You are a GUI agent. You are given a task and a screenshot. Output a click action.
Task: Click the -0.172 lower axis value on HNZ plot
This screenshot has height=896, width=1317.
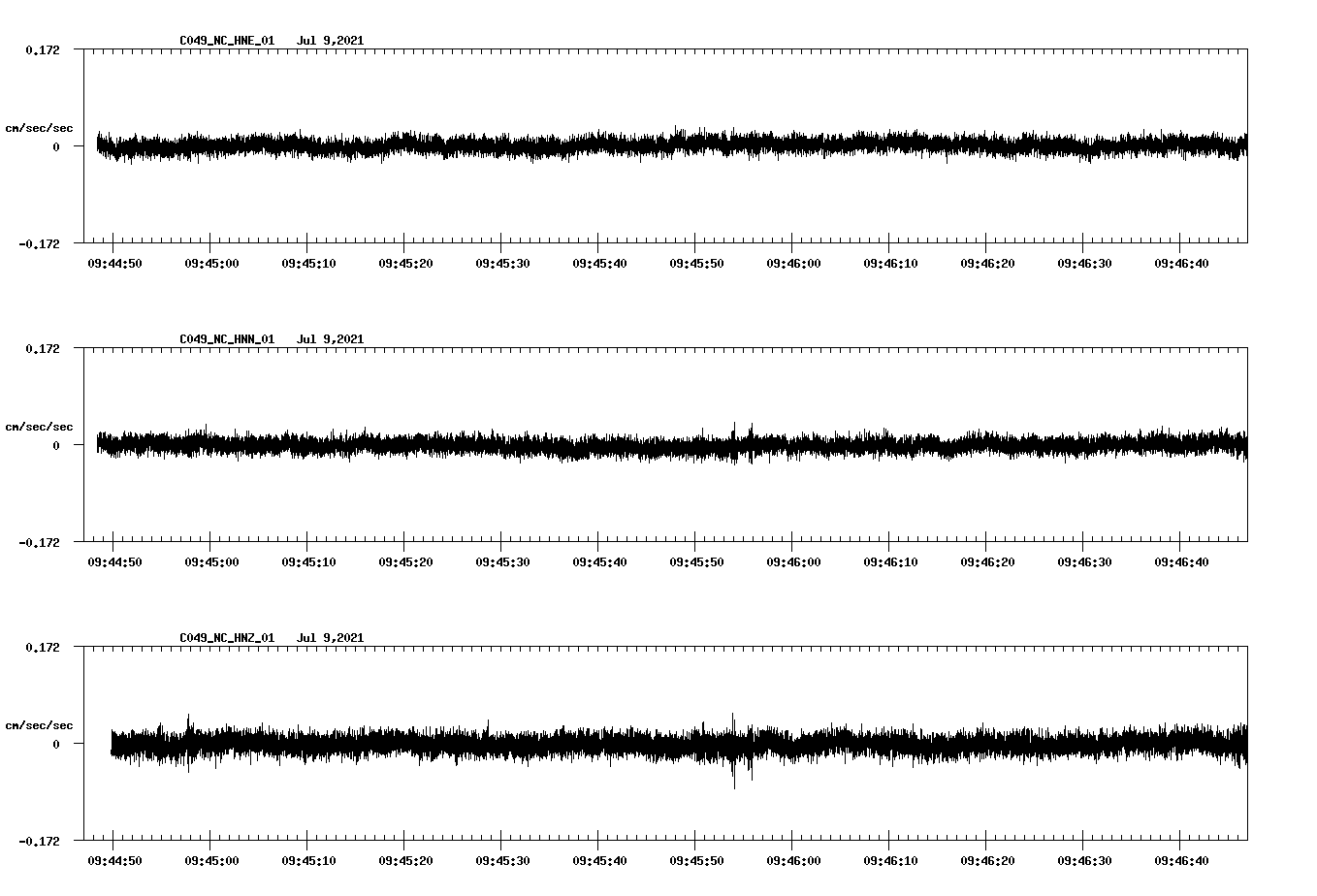(39, 841)
